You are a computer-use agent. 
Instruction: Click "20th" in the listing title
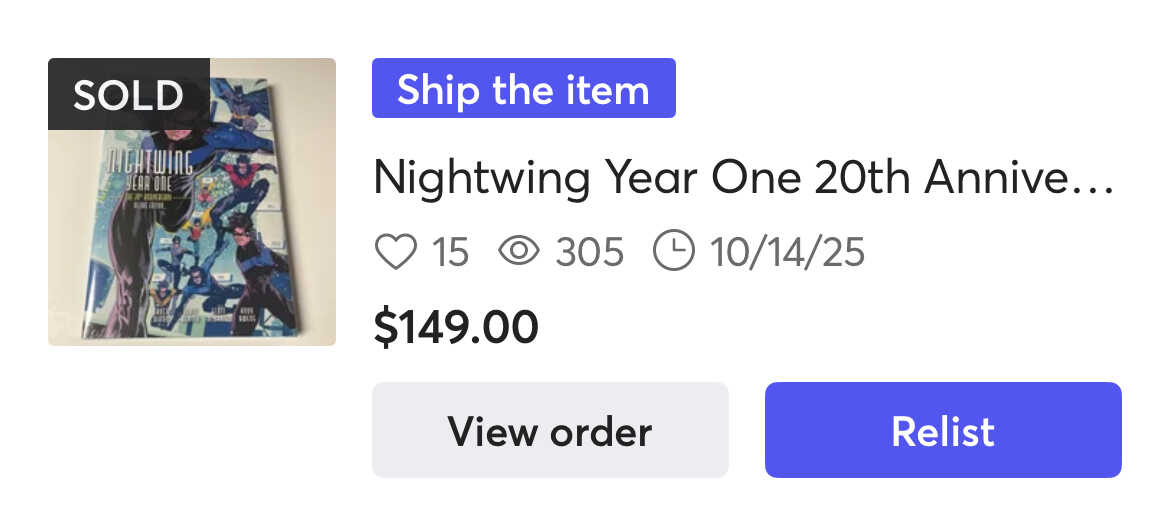click(x=862, y=178)
